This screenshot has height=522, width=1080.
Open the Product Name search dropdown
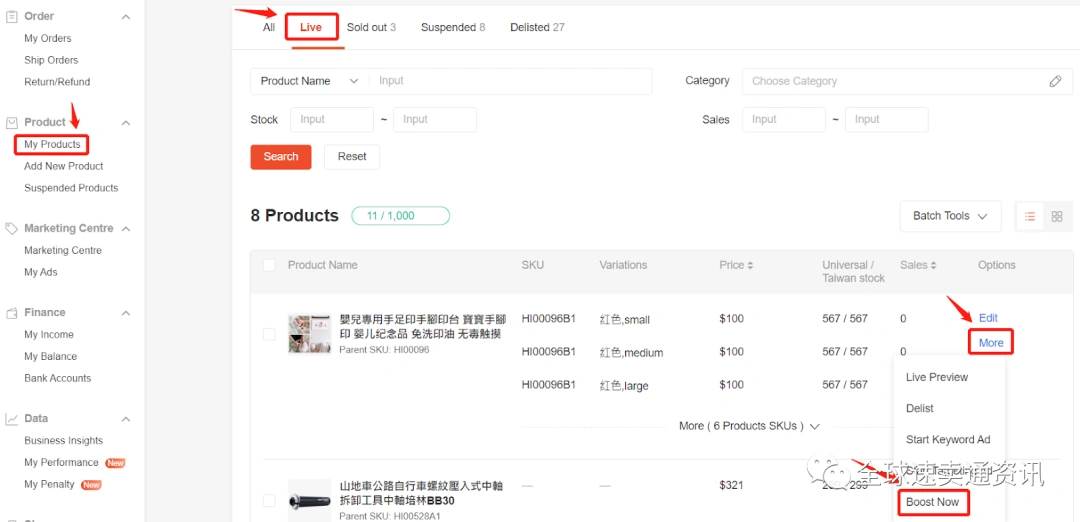pos(310,81)
